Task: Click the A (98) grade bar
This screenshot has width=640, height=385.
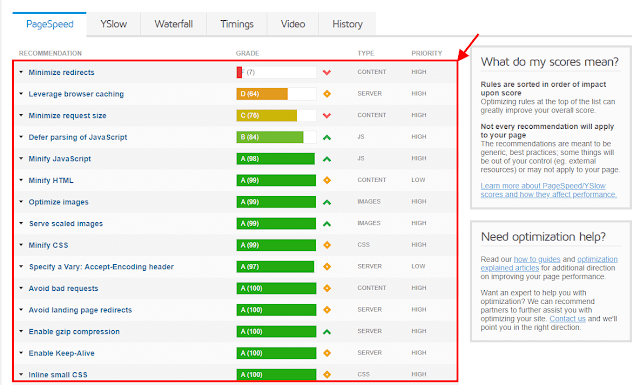Action: pyautogui.click(x=276, y=159)
